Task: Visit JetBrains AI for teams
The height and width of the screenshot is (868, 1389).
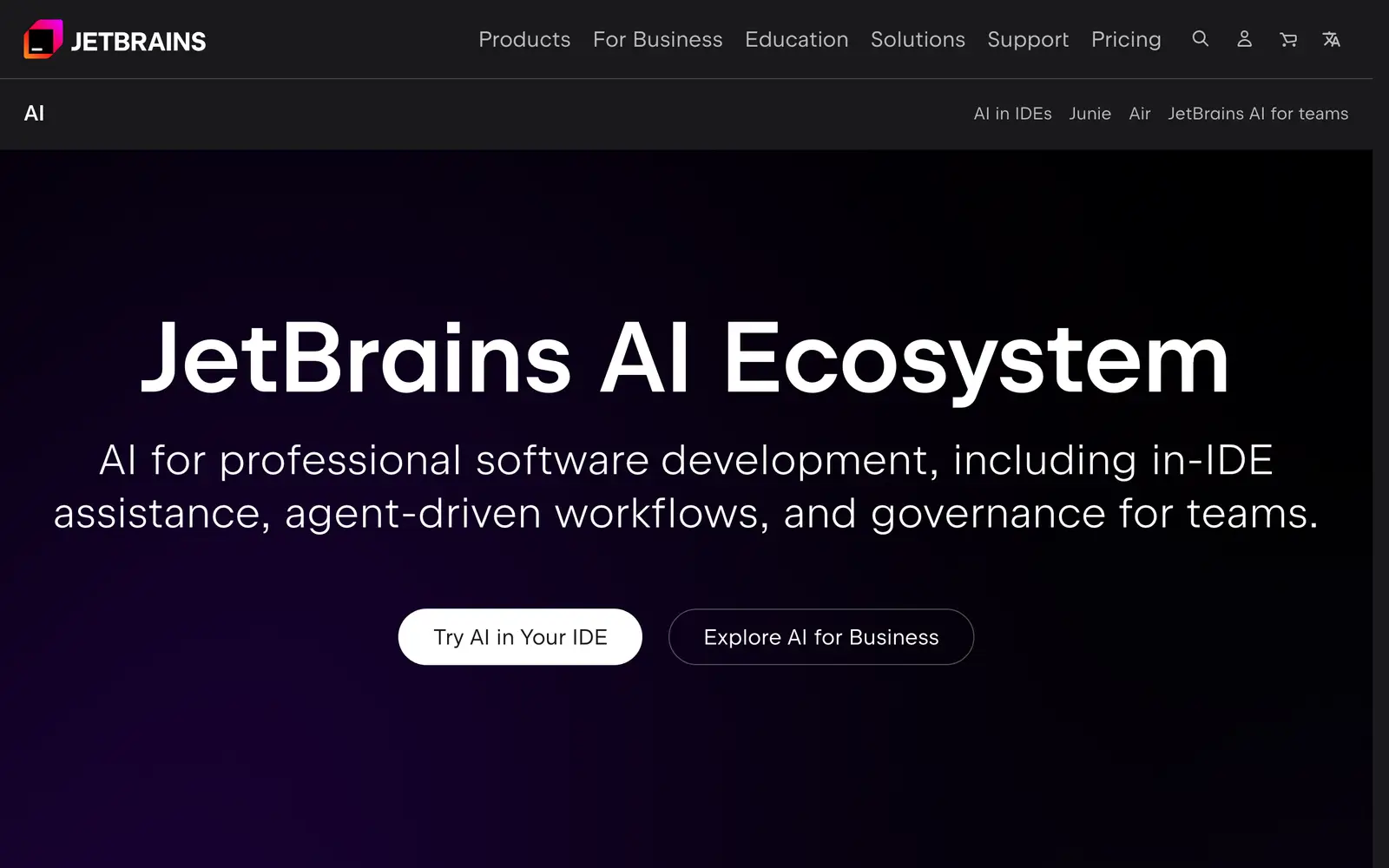Action: tap(1258, 114)
